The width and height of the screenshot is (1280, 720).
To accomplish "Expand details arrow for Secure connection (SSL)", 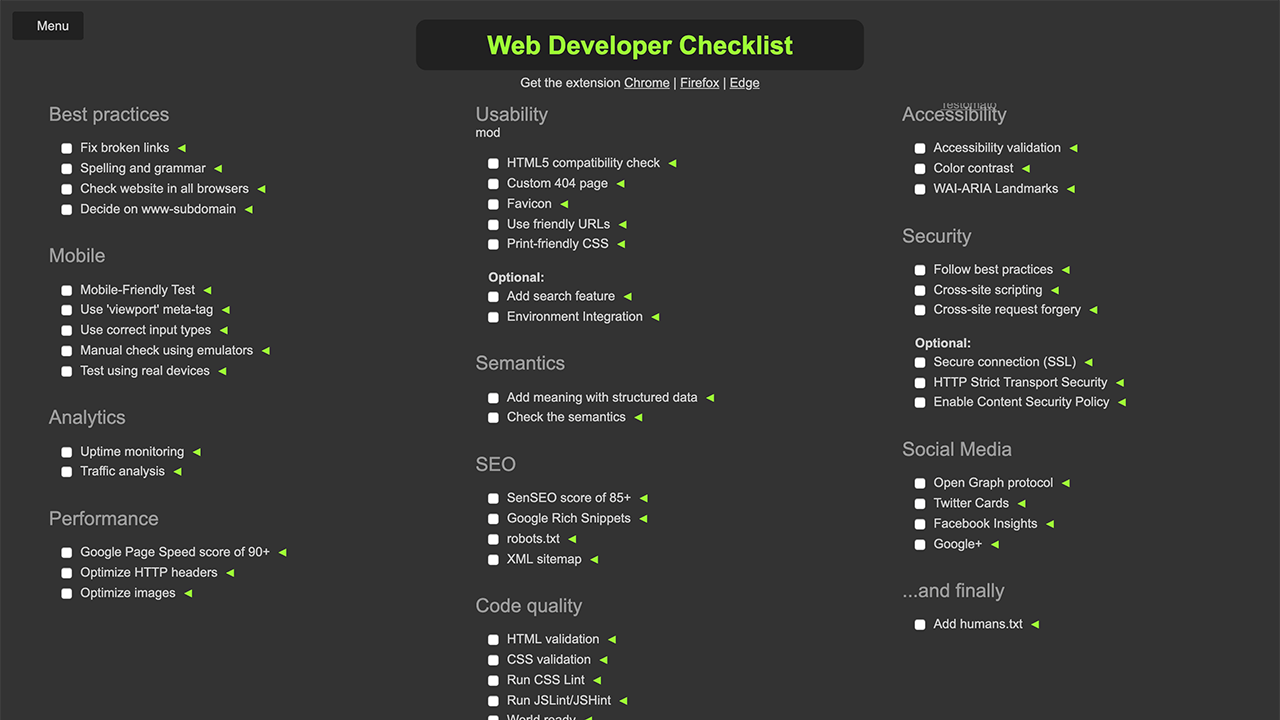I will pyautogui.click(x=1089, y=363).
